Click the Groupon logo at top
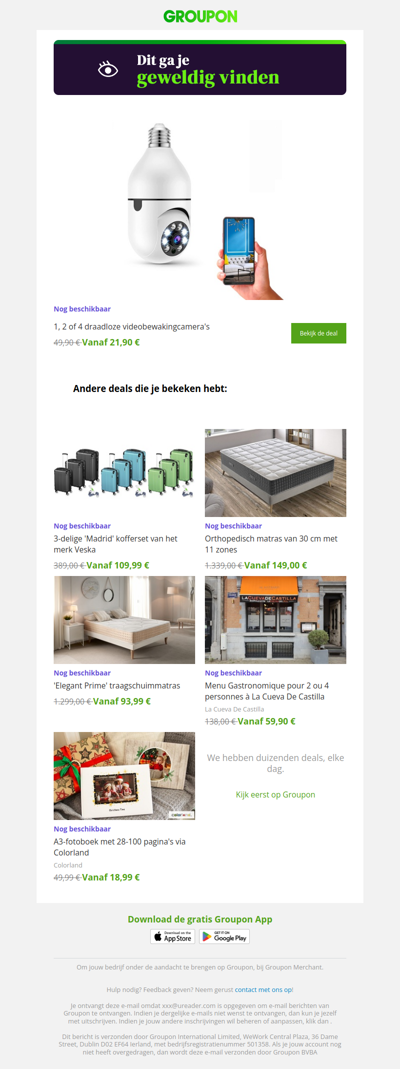The width and height of the screenshot is (400, 1069). pyautogui.click(x=200, y=16)
